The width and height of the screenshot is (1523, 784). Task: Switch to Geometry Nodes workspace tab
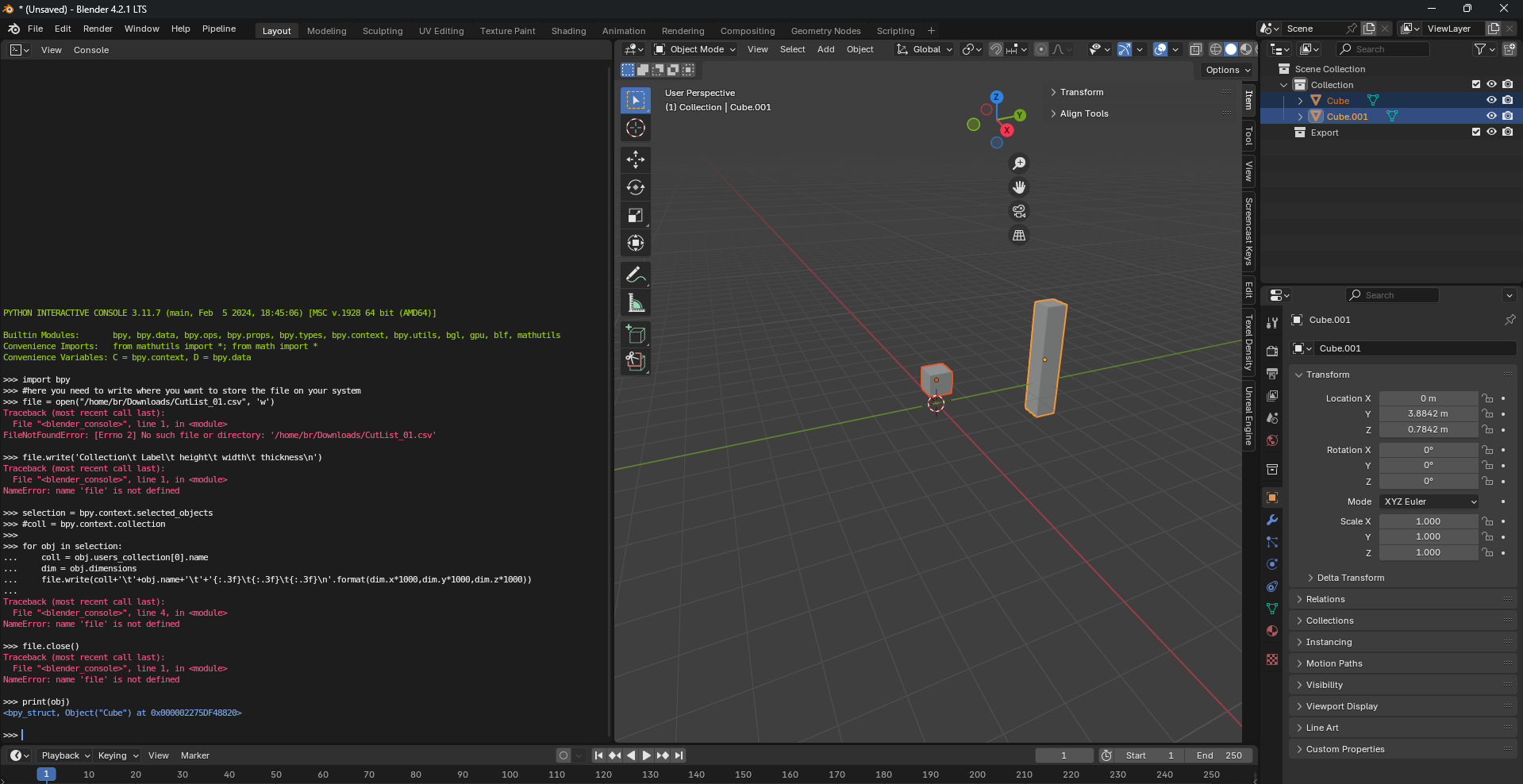point(826,31)
